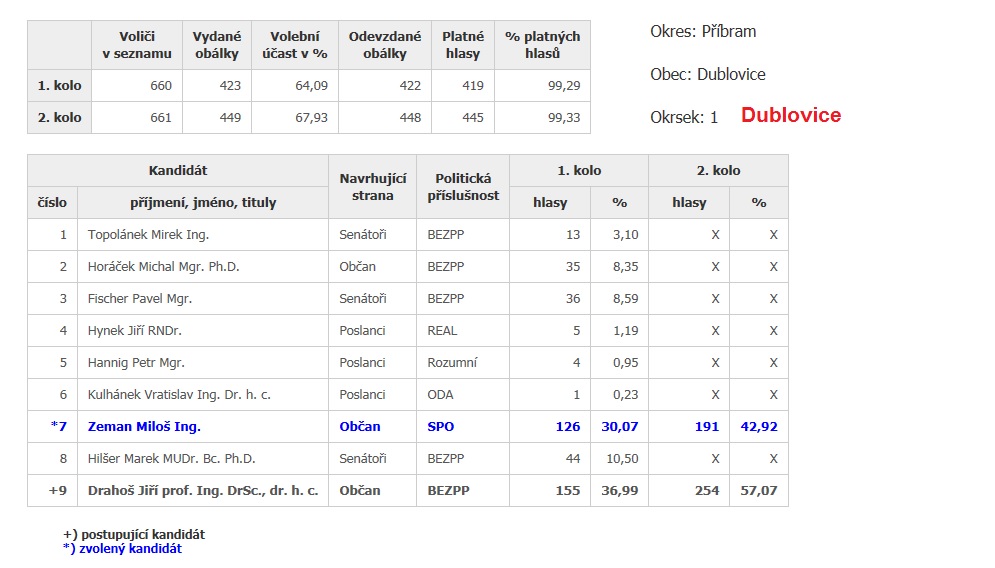The height and width of the screenshot is (568, 995).
Task: Open Hilšer Marek candidate row name
Action: (172, 459)
